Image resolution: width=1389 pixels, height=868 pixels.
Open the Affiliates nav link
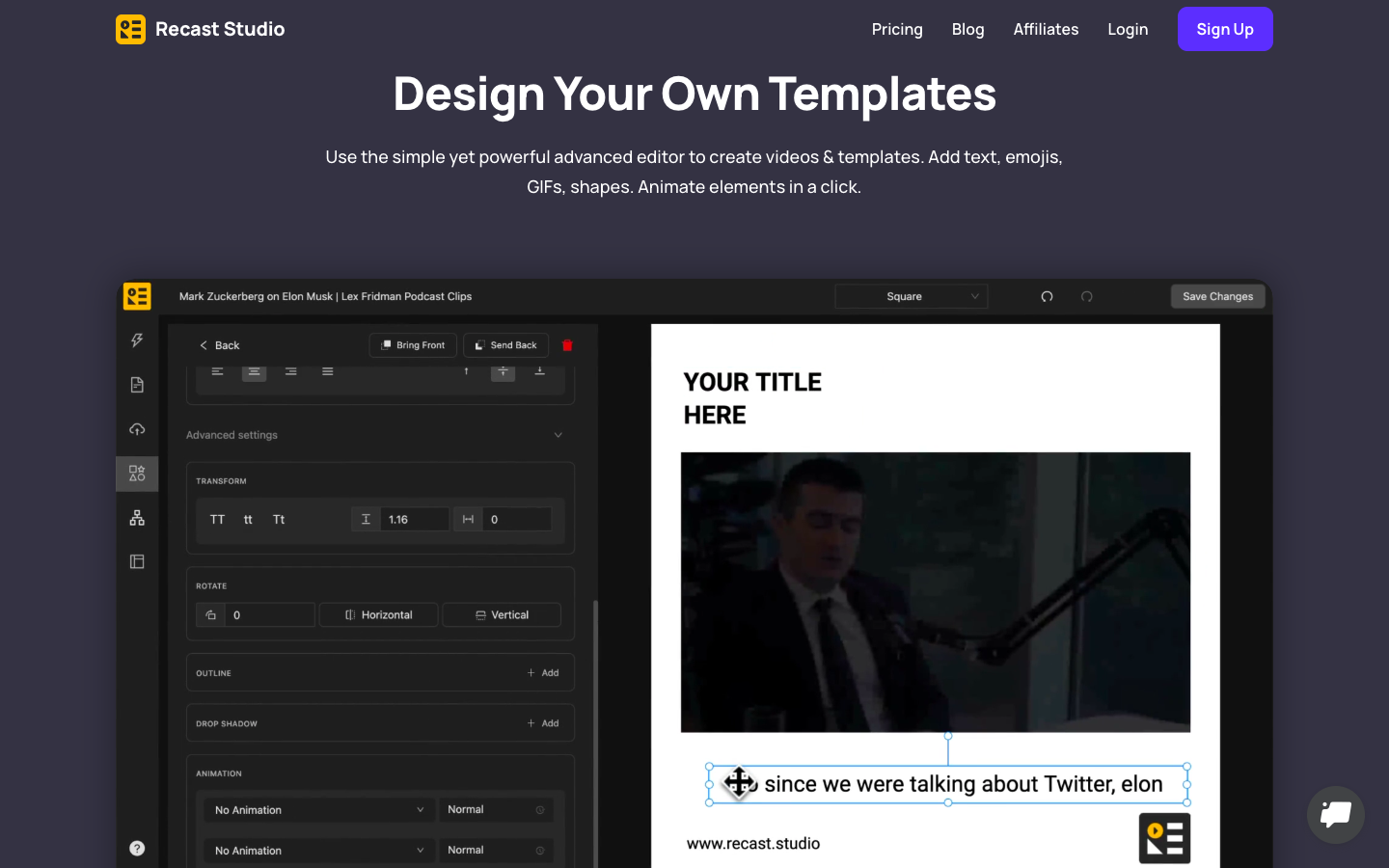pos(1046,29)
